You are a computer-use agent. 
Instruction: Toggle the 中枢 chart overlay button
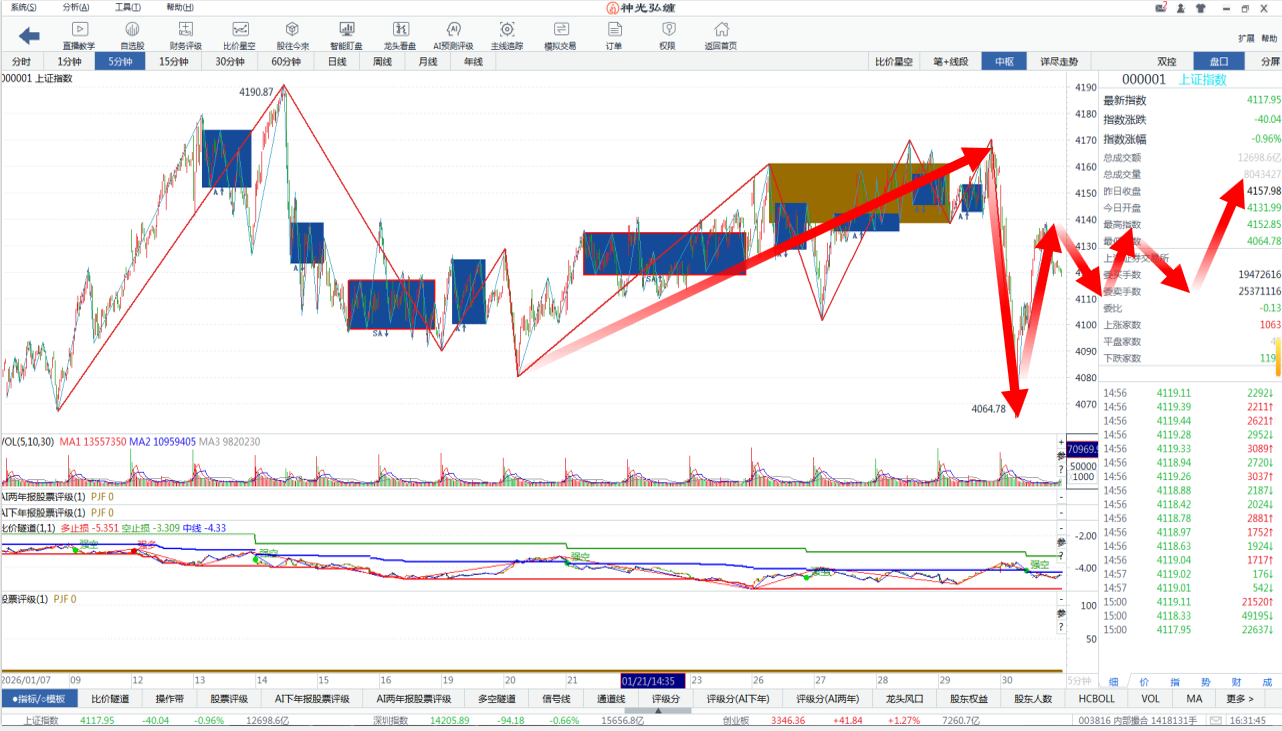click(1004, 61)
